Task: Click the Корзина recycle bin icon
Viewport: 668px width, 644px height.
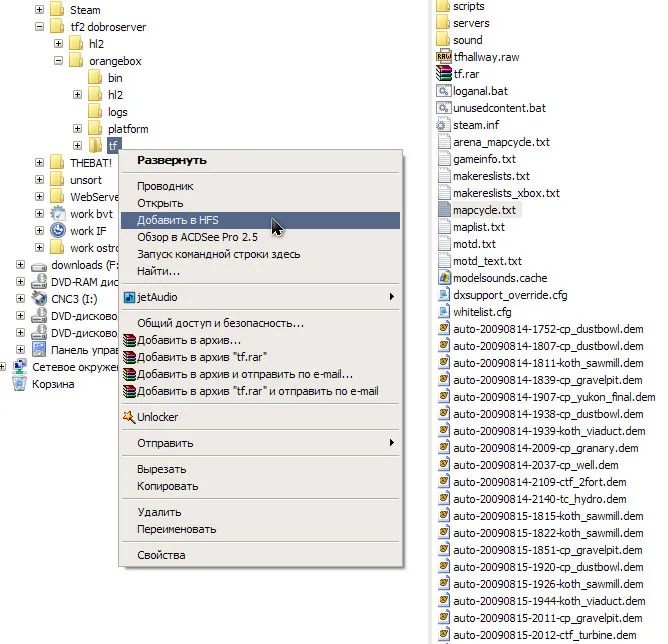Action: [21, 384]
